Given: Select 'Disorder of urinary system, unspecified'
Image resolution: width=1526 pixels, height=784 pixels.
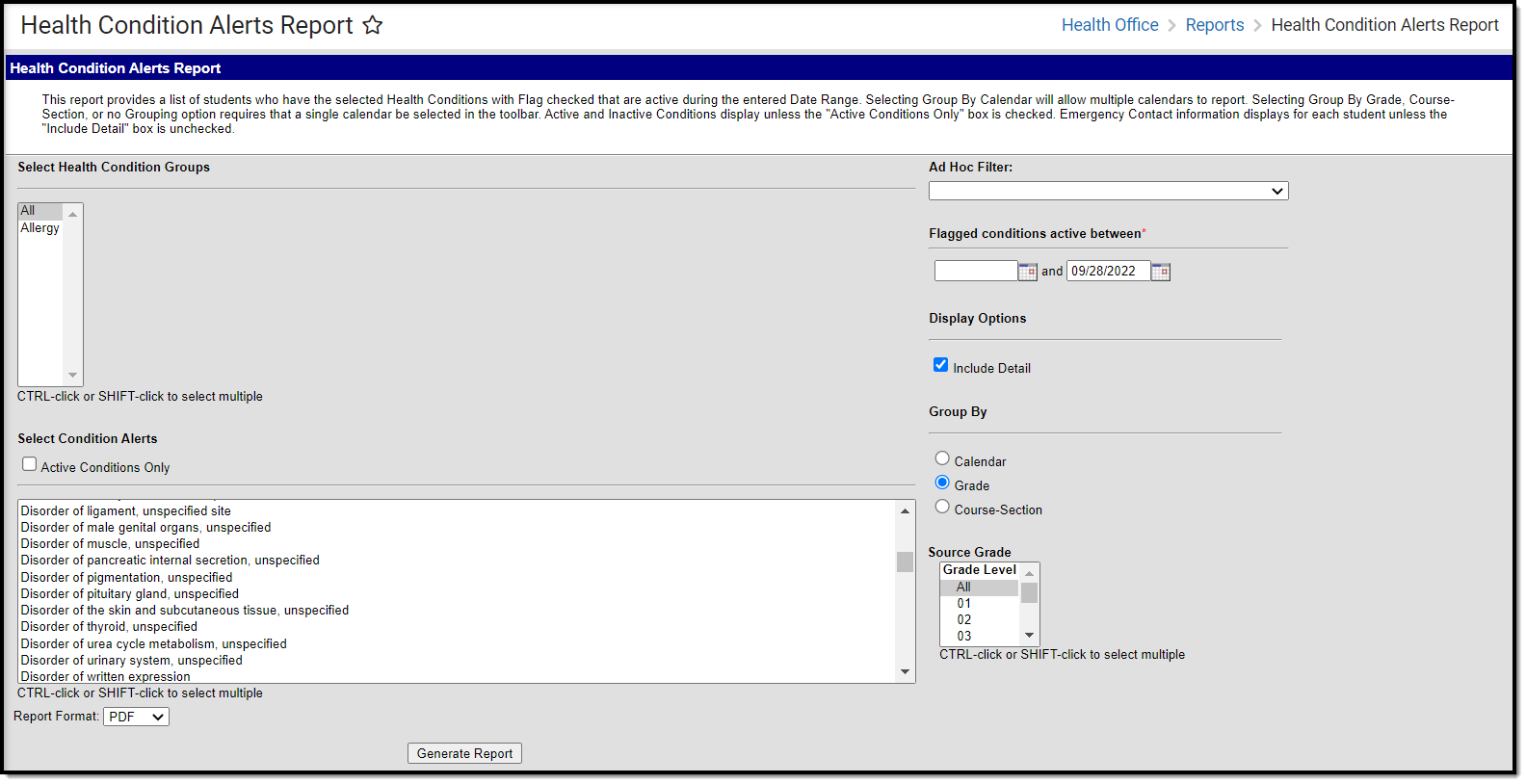Looking at the screenshot, I should (457, 661).
